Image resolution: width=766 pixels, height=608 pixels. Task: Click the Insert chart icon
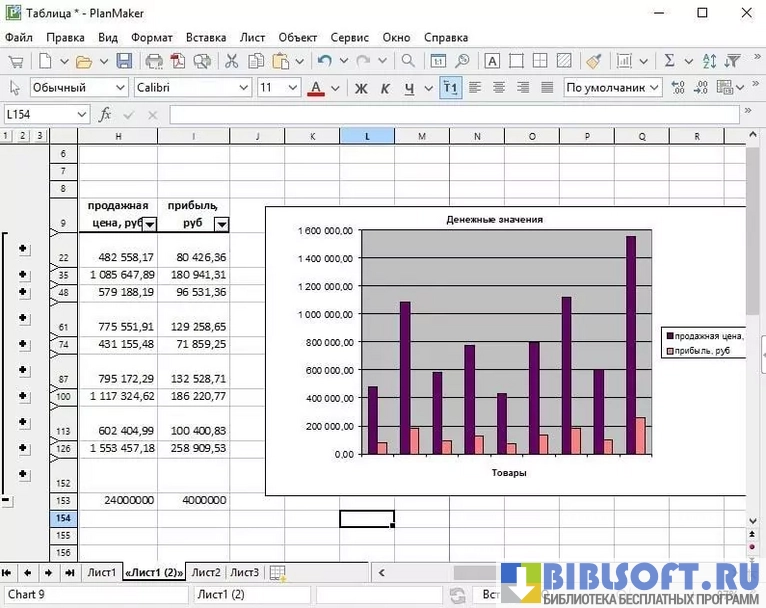coord(624,61)
